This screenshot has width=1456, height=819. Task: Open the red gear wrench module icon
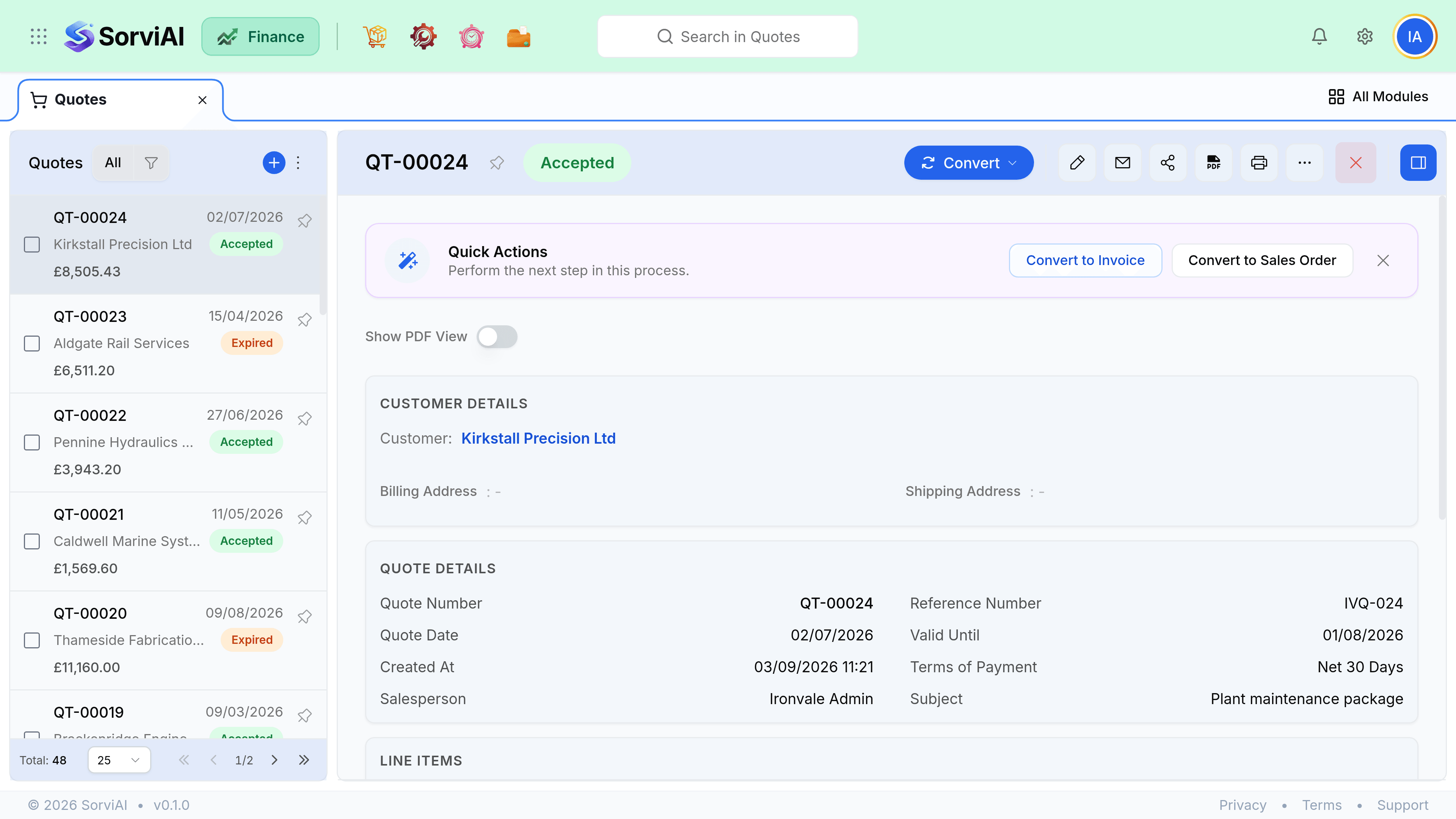(x=424, y=37)
